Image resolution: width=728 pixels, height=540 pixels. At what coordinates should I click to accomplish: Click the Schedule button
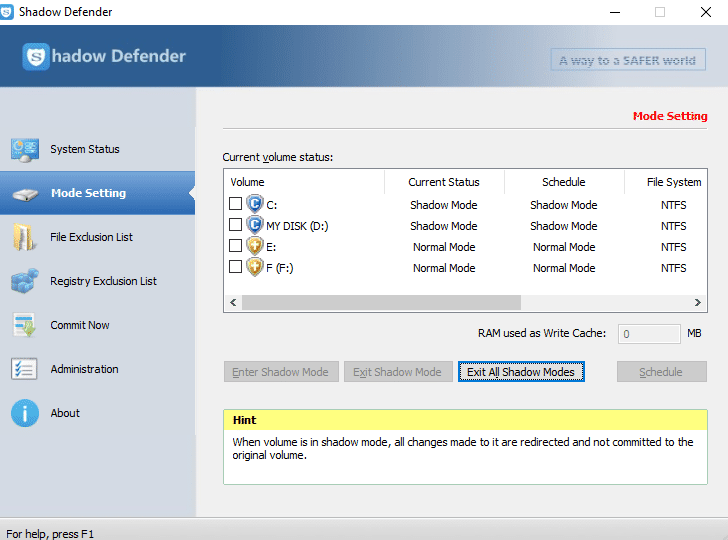click(662, 372)
